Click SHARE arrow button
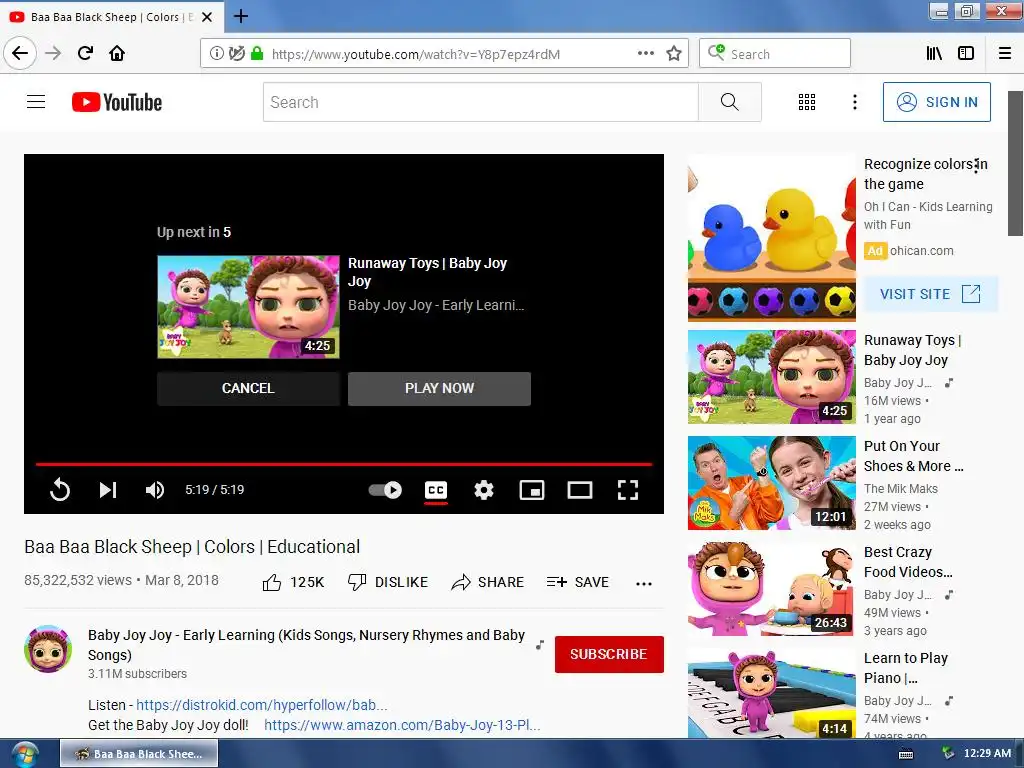 (x=487, y=582)
